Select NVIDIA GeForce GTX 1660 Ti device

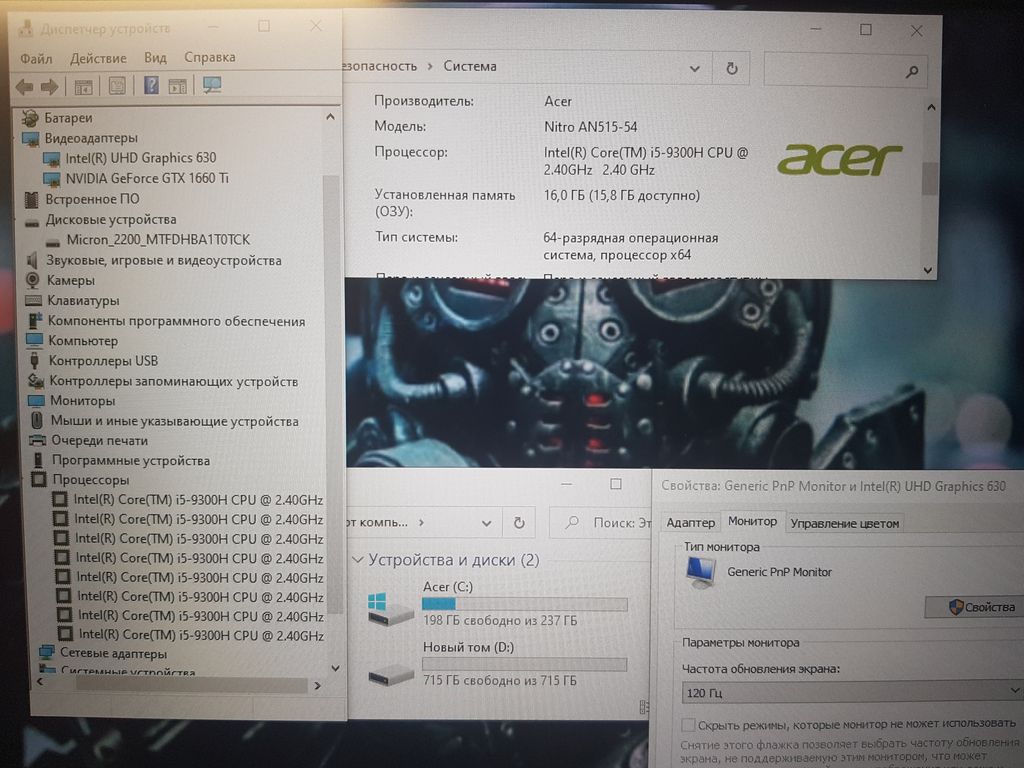click(x=147, y=178)
